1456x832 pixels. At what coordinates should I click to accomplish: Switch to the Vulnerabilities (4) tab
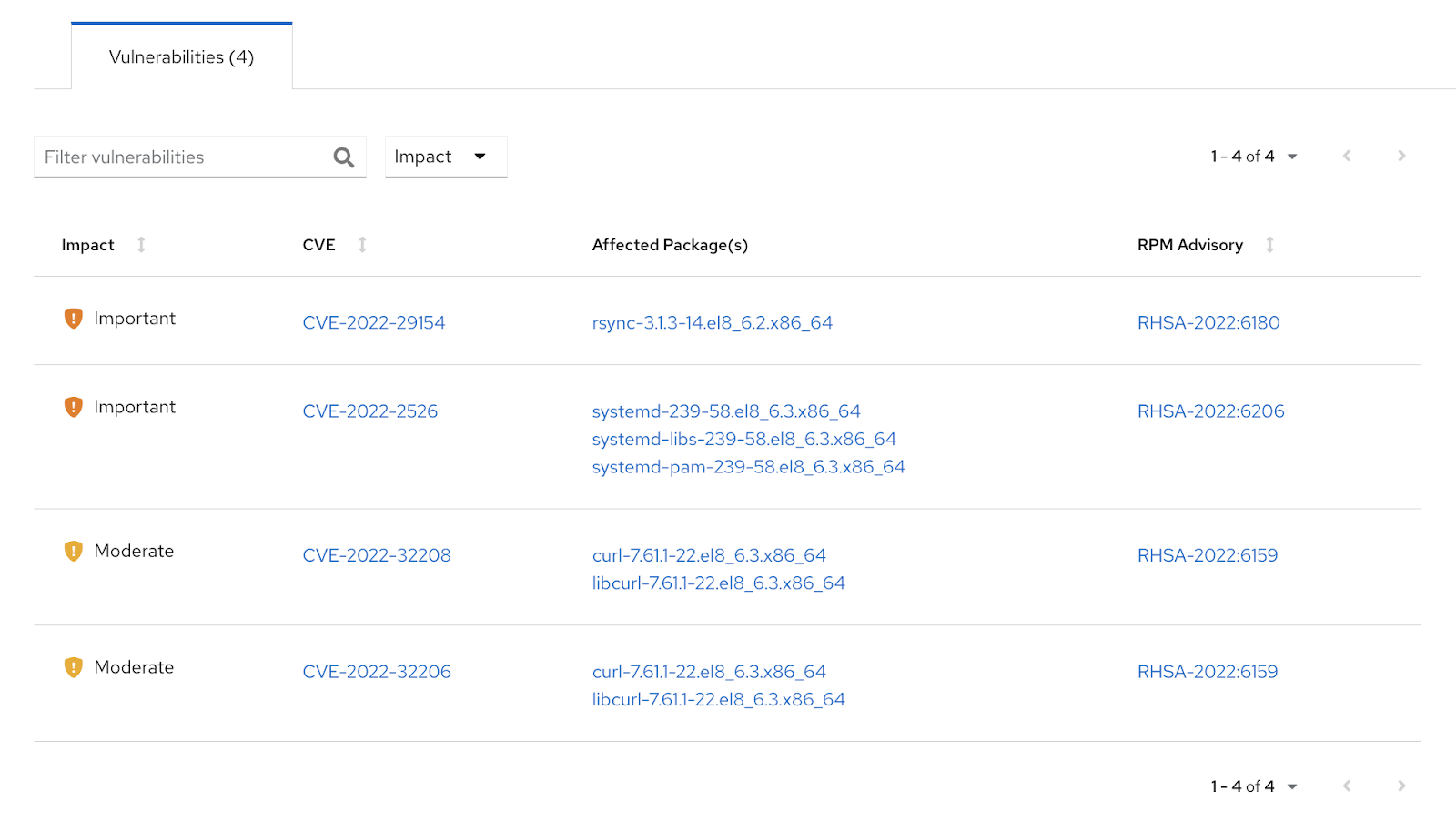(x=181, y=56)
